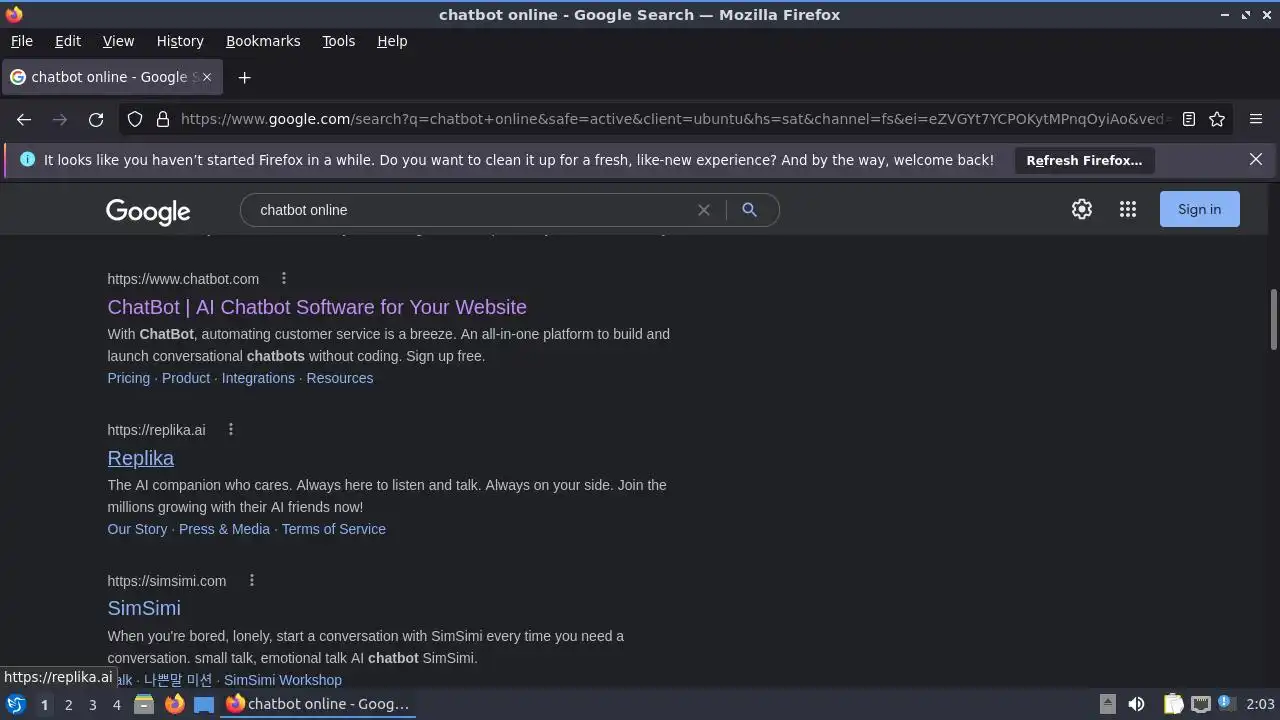This screenshot has width=1280, height=720.
Task: Bookmark this page with the star
Action: (x=1217, y=119)
